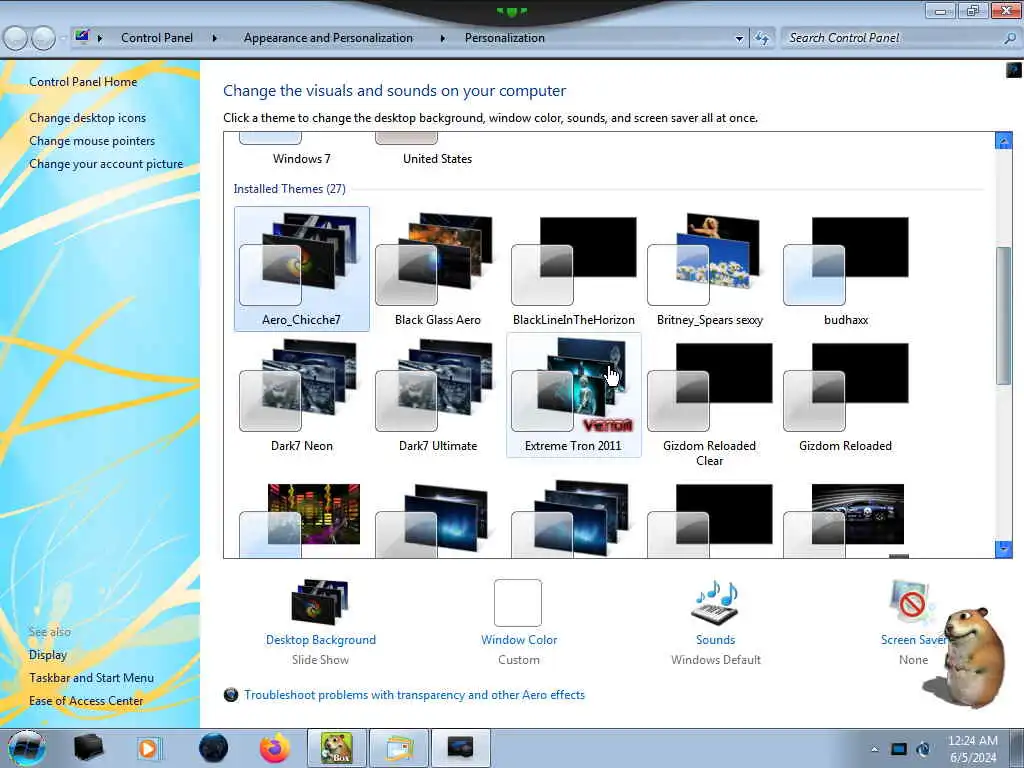Open Change mouse pointers link
The width and height of the screenshot is (1024, 768).
(x=92, y=140)
